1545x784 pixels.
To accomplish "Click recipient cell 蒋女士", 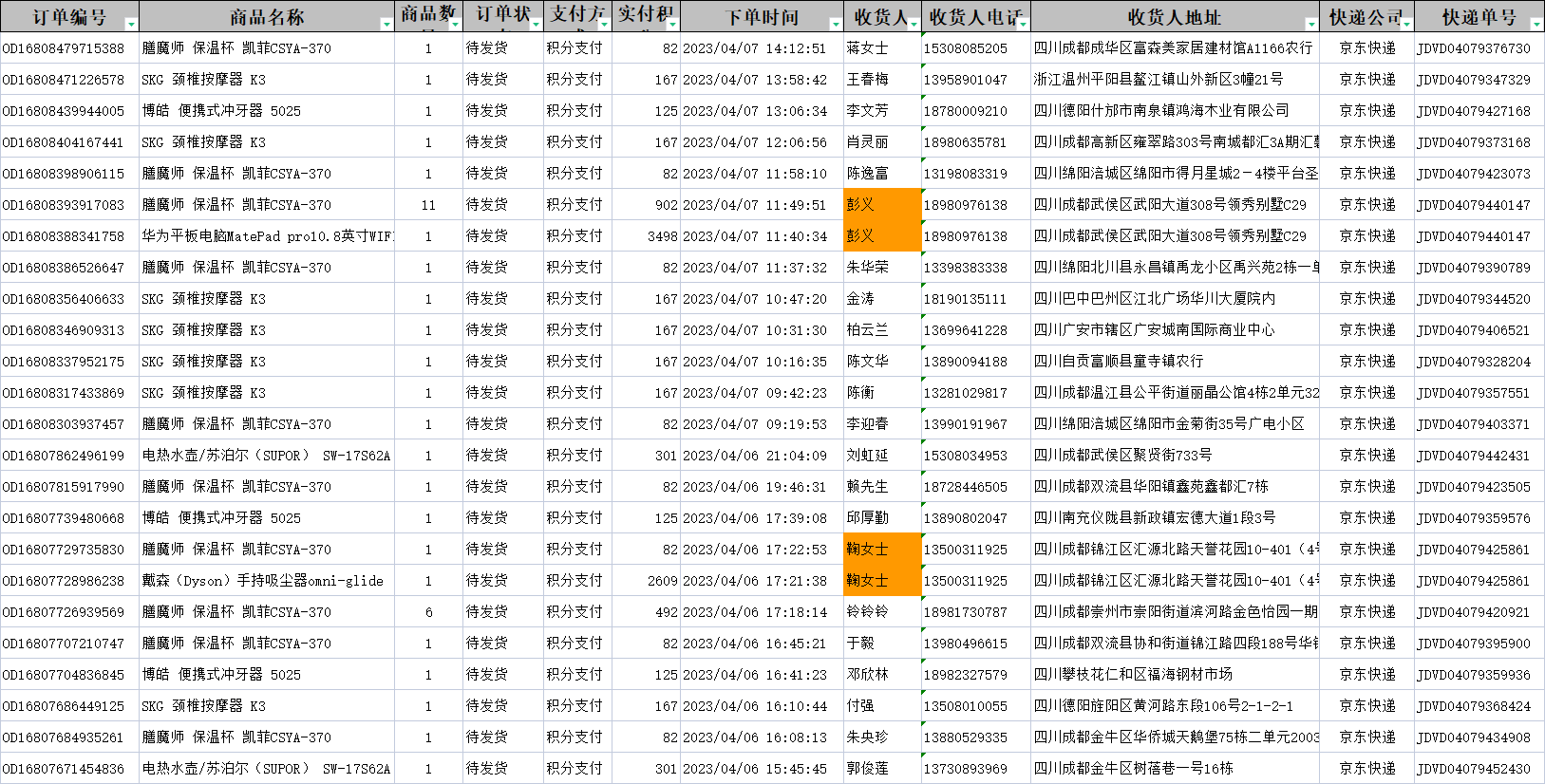I will pos(882,47).
